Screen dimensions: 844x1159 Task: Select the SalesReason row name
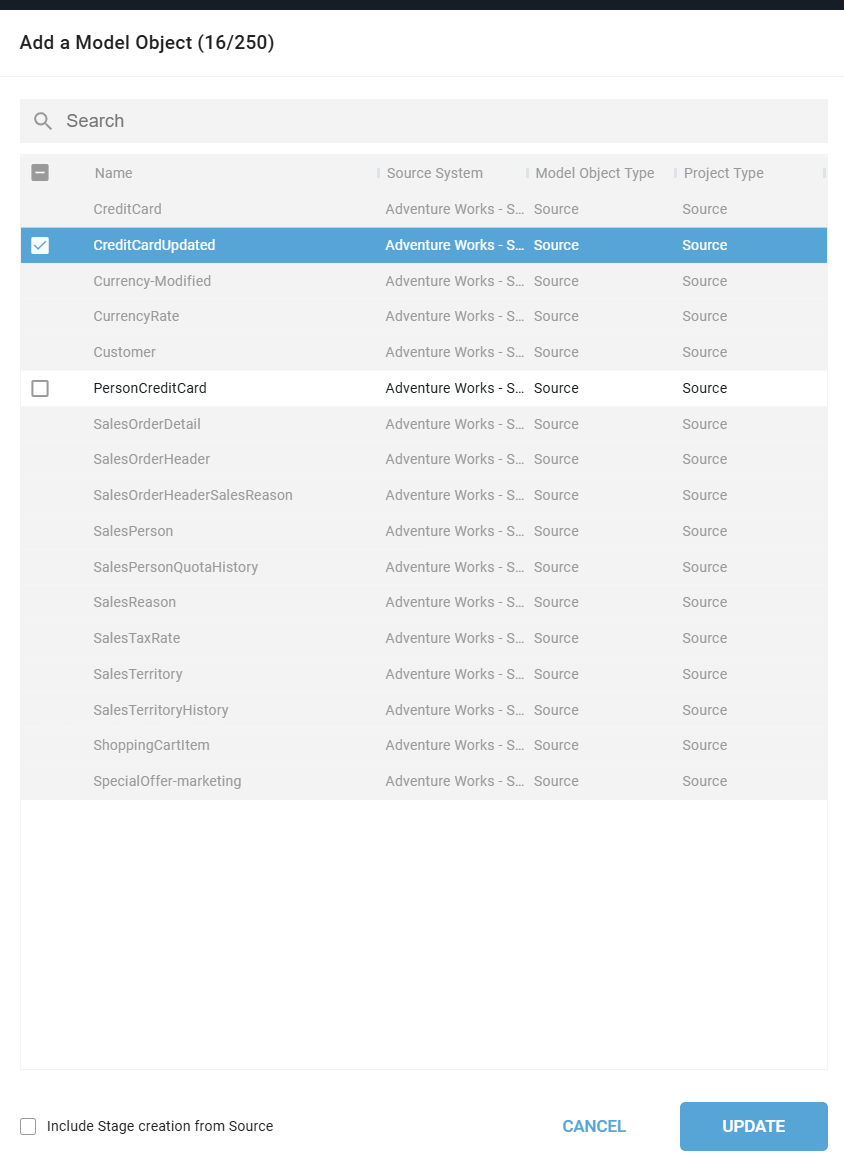pyautogui.click(x=135, y=602)
